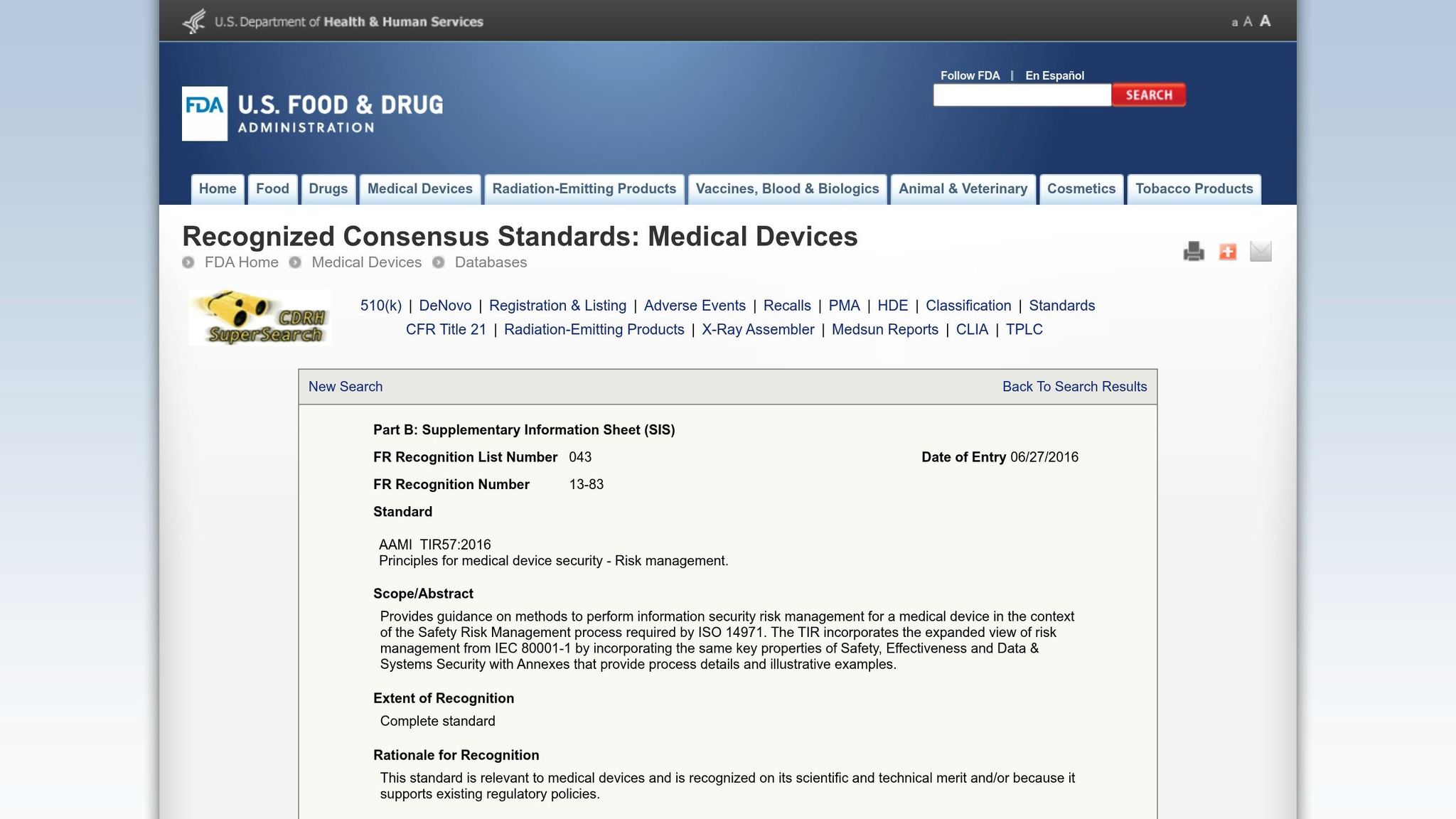Image resolution: width=1456 pixels, height=819 pixels.
Task: Go to Databases breadcrumb link
Action: [x=491, y=262]
